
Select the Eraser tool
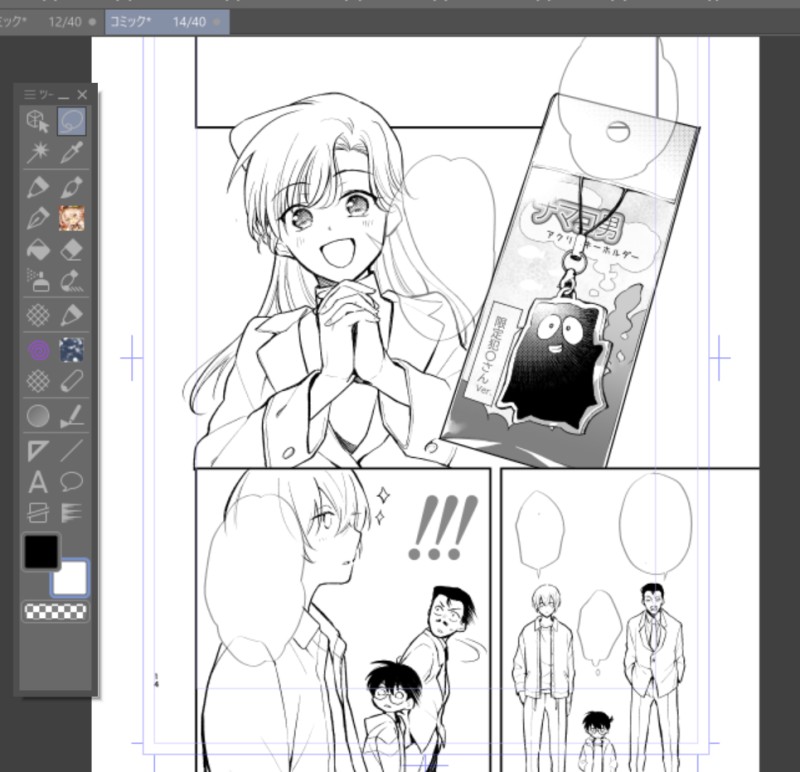[71, 250]
